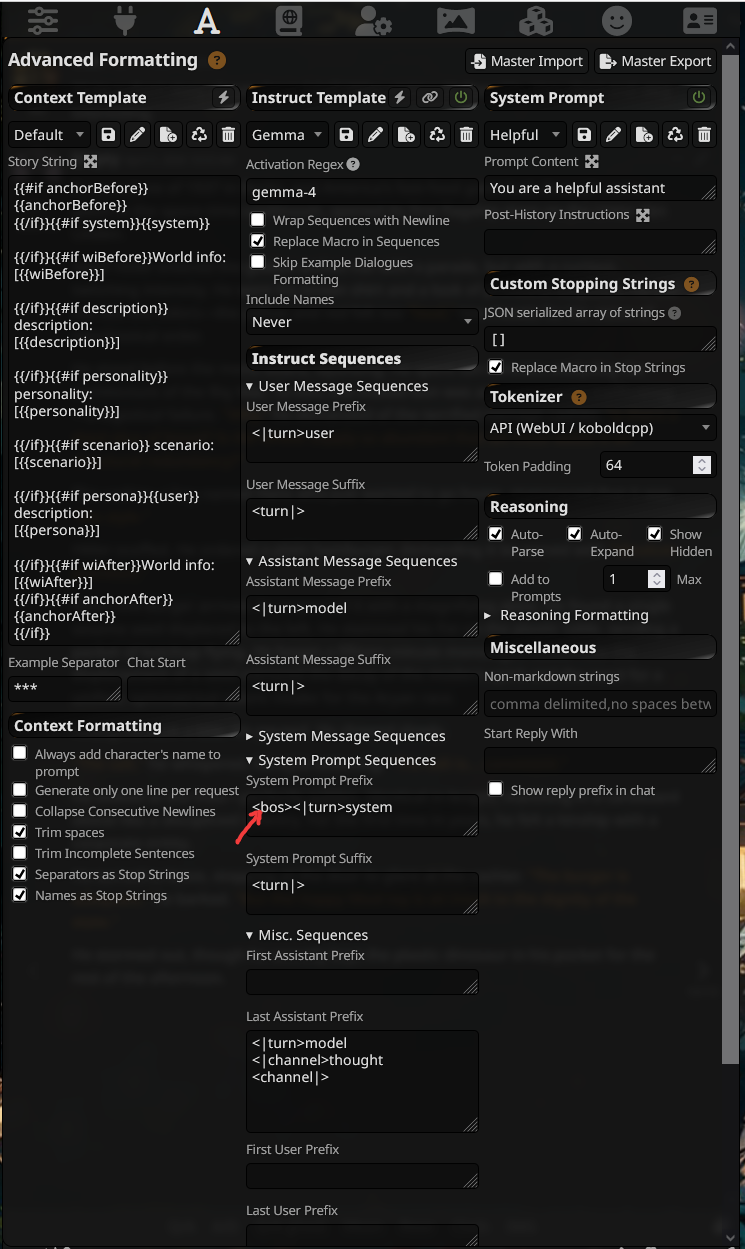The height and width of the screenshot is (1249, 745).
Task: Open World Info book-globe icon
Action: pyautogui.click(x=289, y=19)
